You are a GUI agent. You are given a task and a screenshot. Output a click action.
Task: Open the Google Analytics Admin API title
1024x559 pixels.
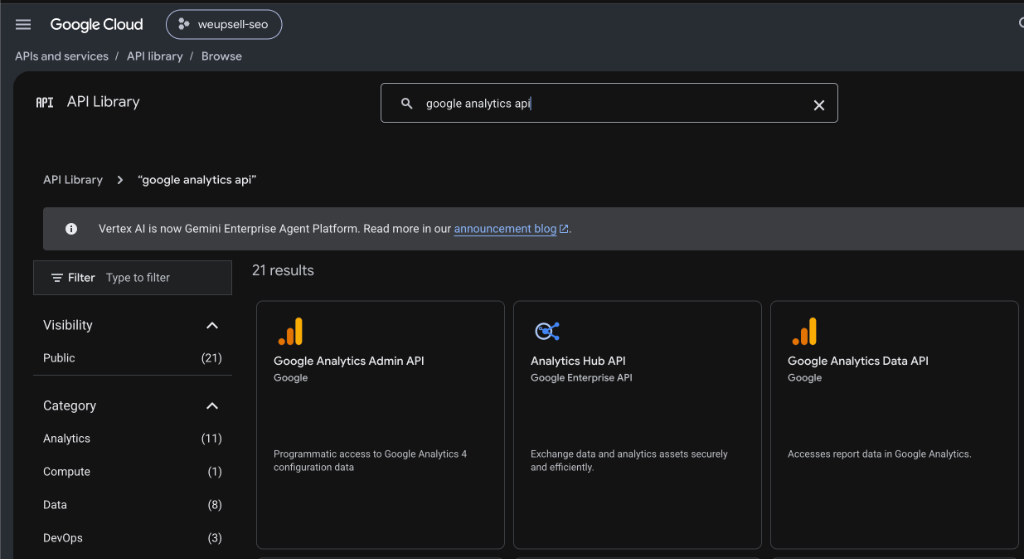349,360
